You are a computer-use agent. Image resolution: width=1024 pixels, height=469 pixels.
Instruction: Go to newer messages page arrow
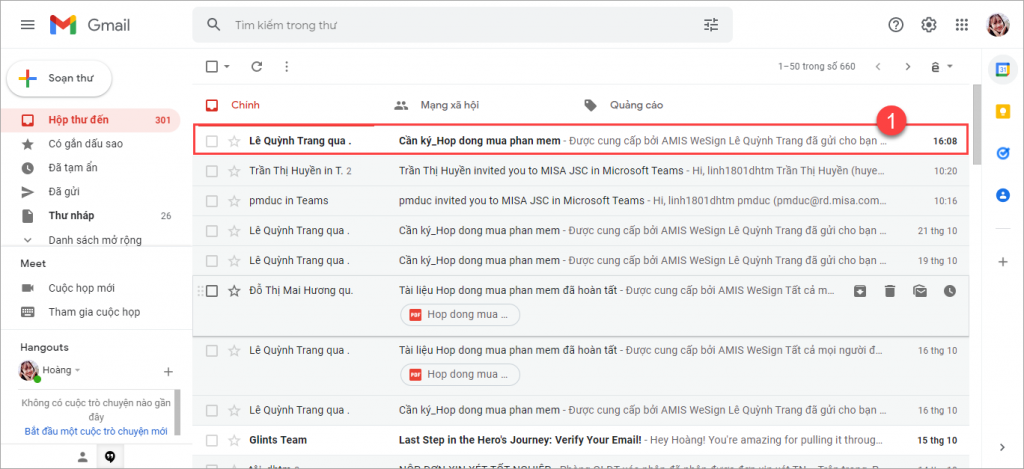click(x=878, y=67)
